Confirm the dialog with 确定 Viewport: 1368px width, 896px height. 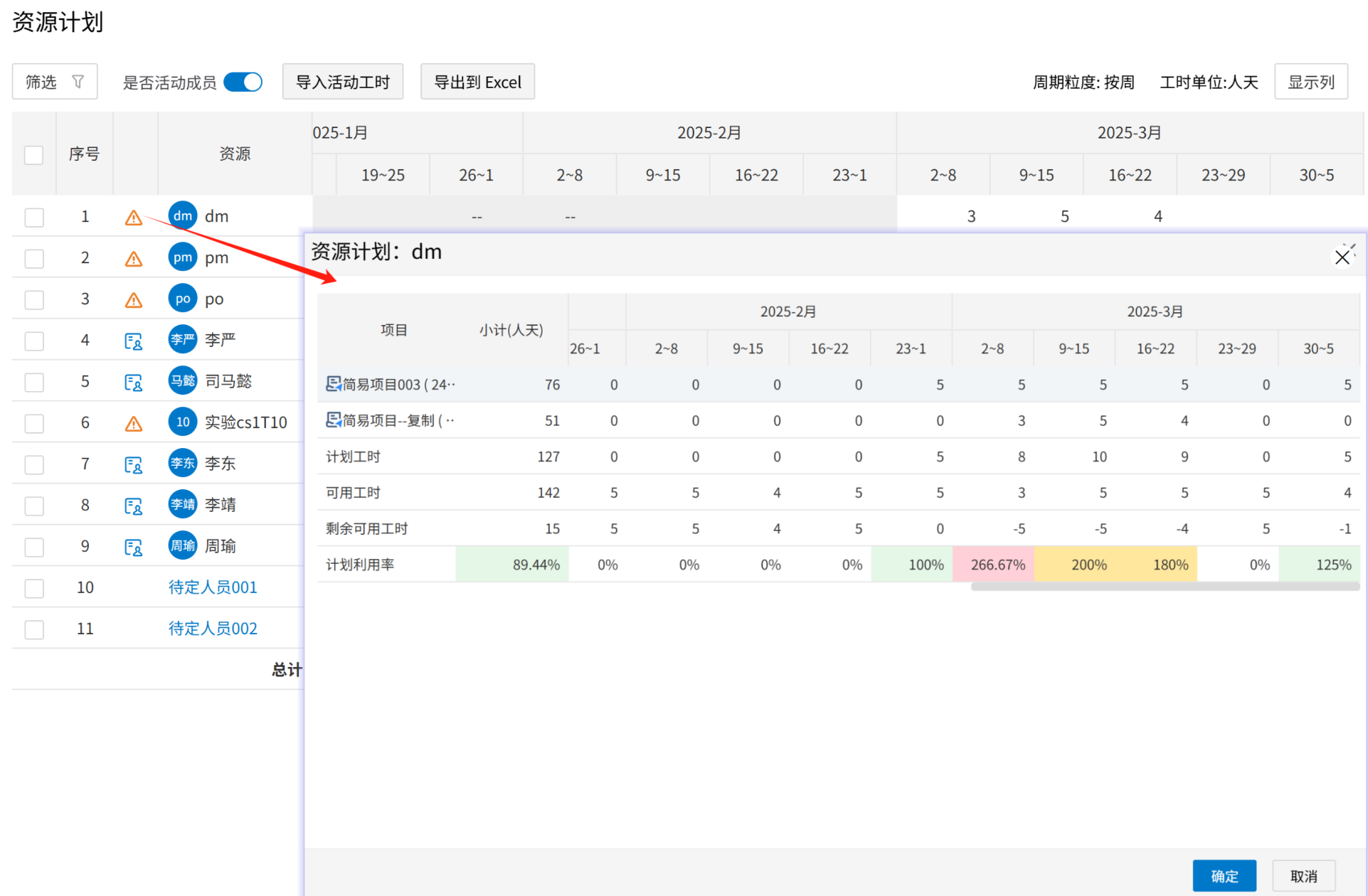(x=1224, y=875)
